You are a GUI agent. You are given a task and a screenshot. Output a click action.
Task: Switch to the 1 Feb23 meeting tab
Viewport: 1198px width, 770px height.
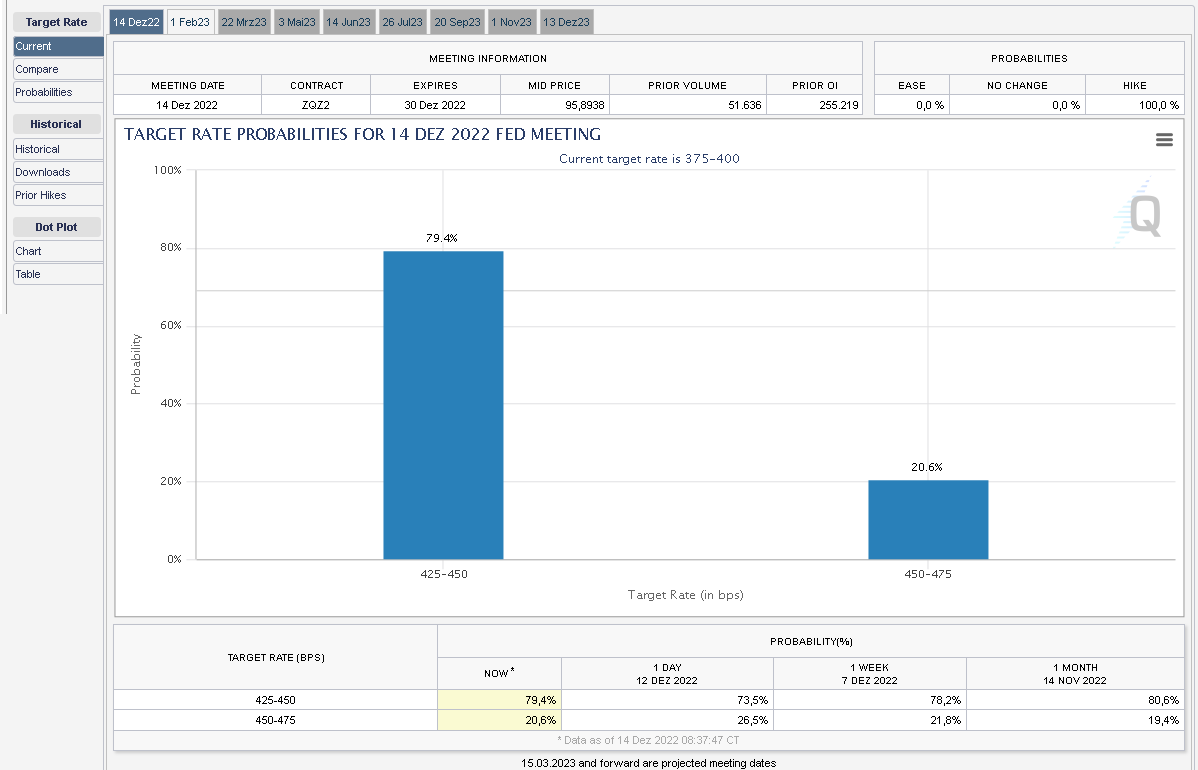(190, 20)
